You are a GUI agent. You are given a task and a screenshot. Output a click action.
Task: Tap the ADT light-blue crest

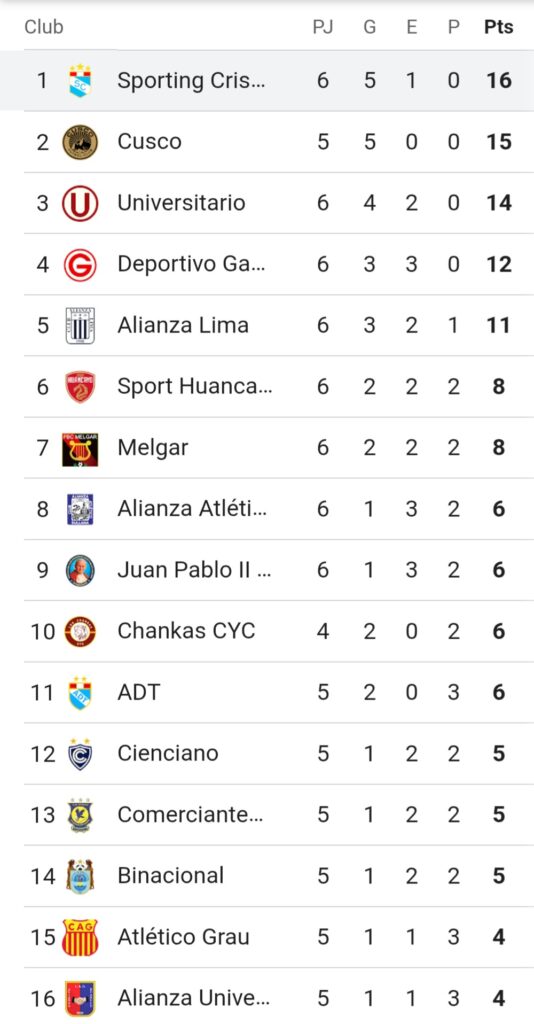pos(80,692)
